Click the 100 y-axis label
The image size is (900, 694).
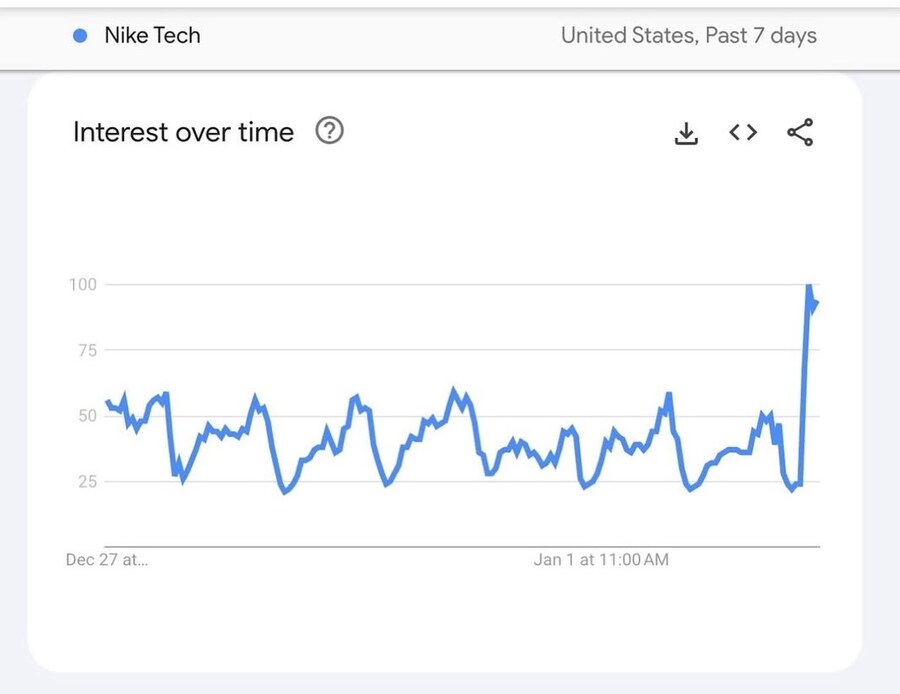point(83,285)
